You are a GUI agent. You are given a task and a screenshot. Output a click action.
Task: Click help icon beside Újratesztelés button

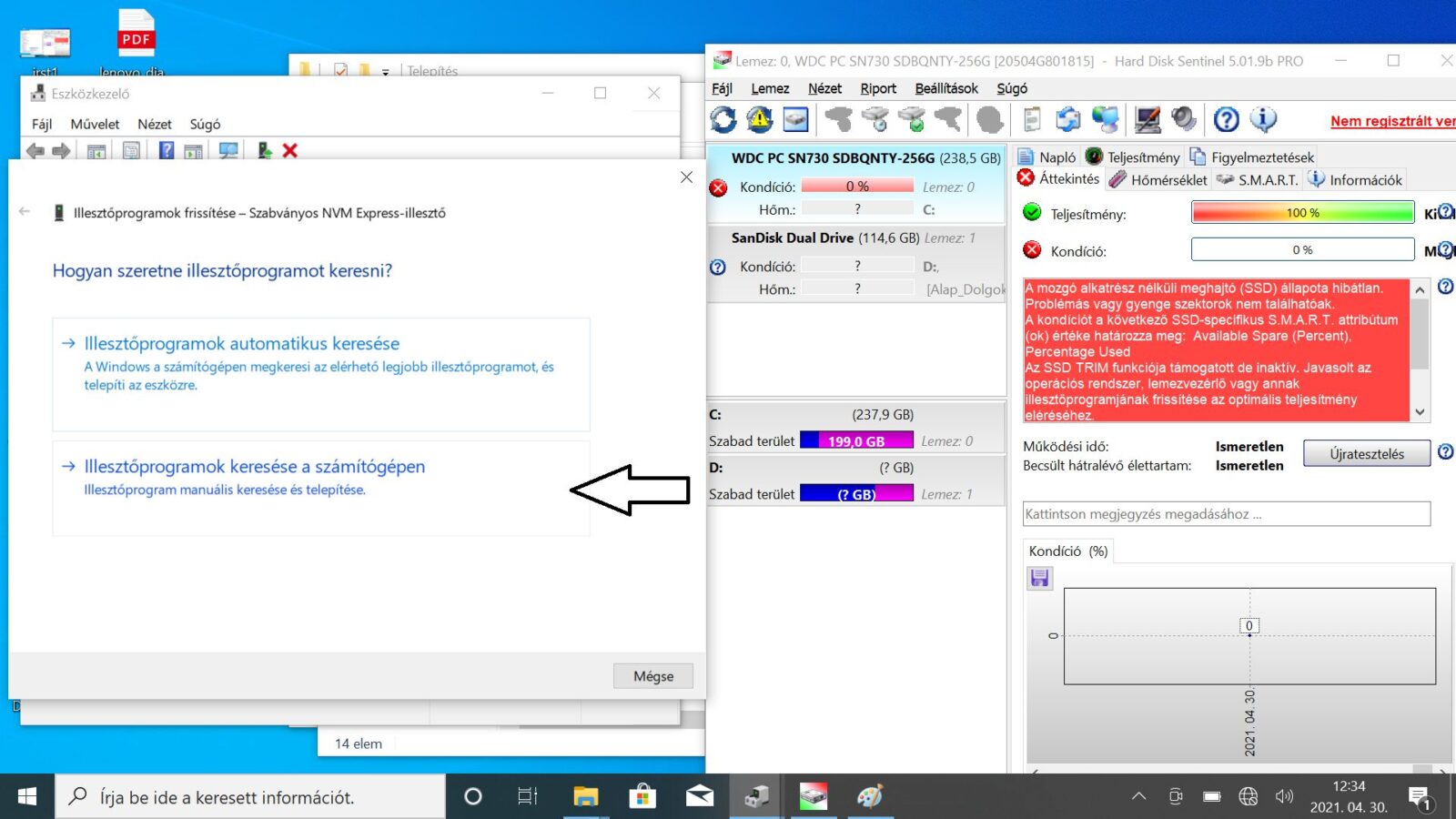coord(1445,451)
